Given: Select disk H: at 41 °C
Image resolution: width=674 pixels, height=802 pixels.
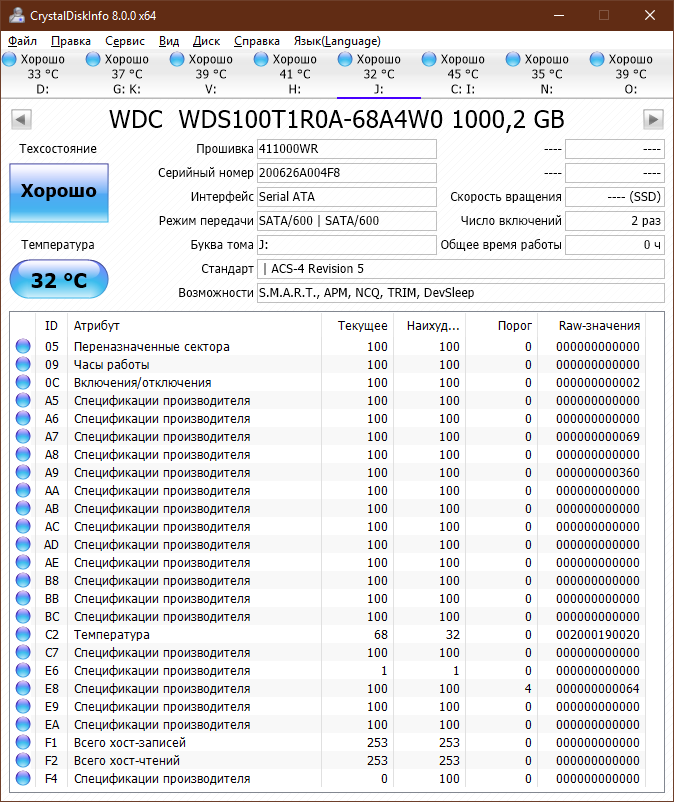Looking at the screenshot, I should (295, 74).
